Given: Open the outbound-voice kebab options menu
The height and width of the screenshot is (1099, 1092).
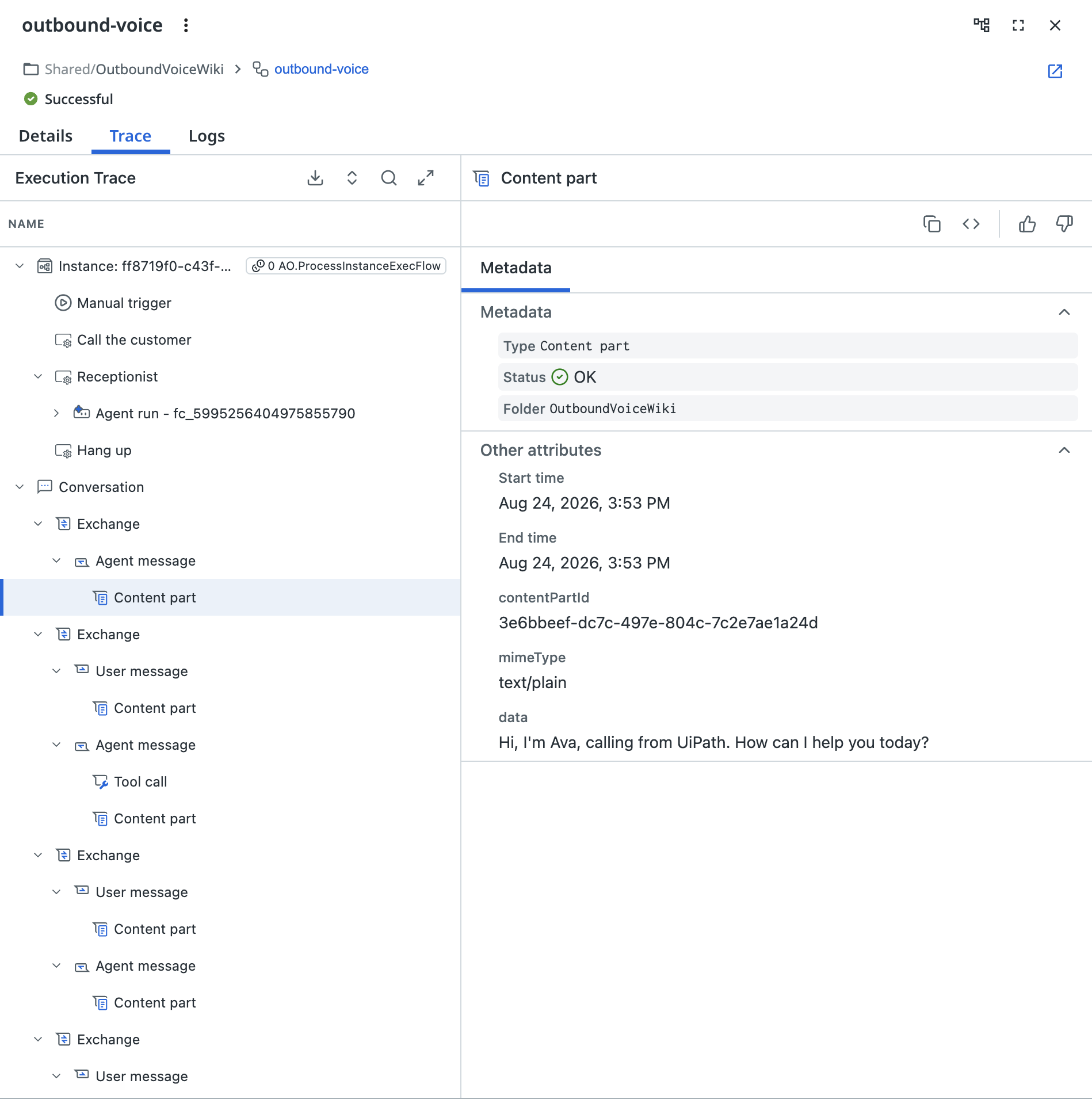Looking at the screenshot, I should click(186, 25).
